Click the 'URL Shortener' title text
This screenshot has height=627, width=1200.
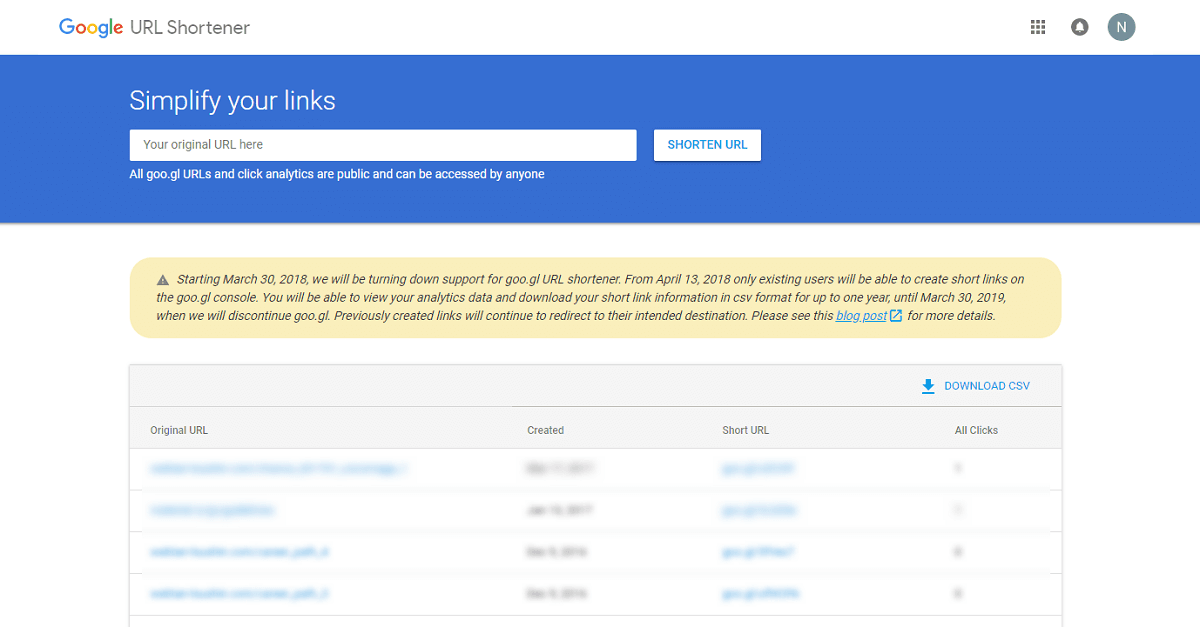(190, 28)
